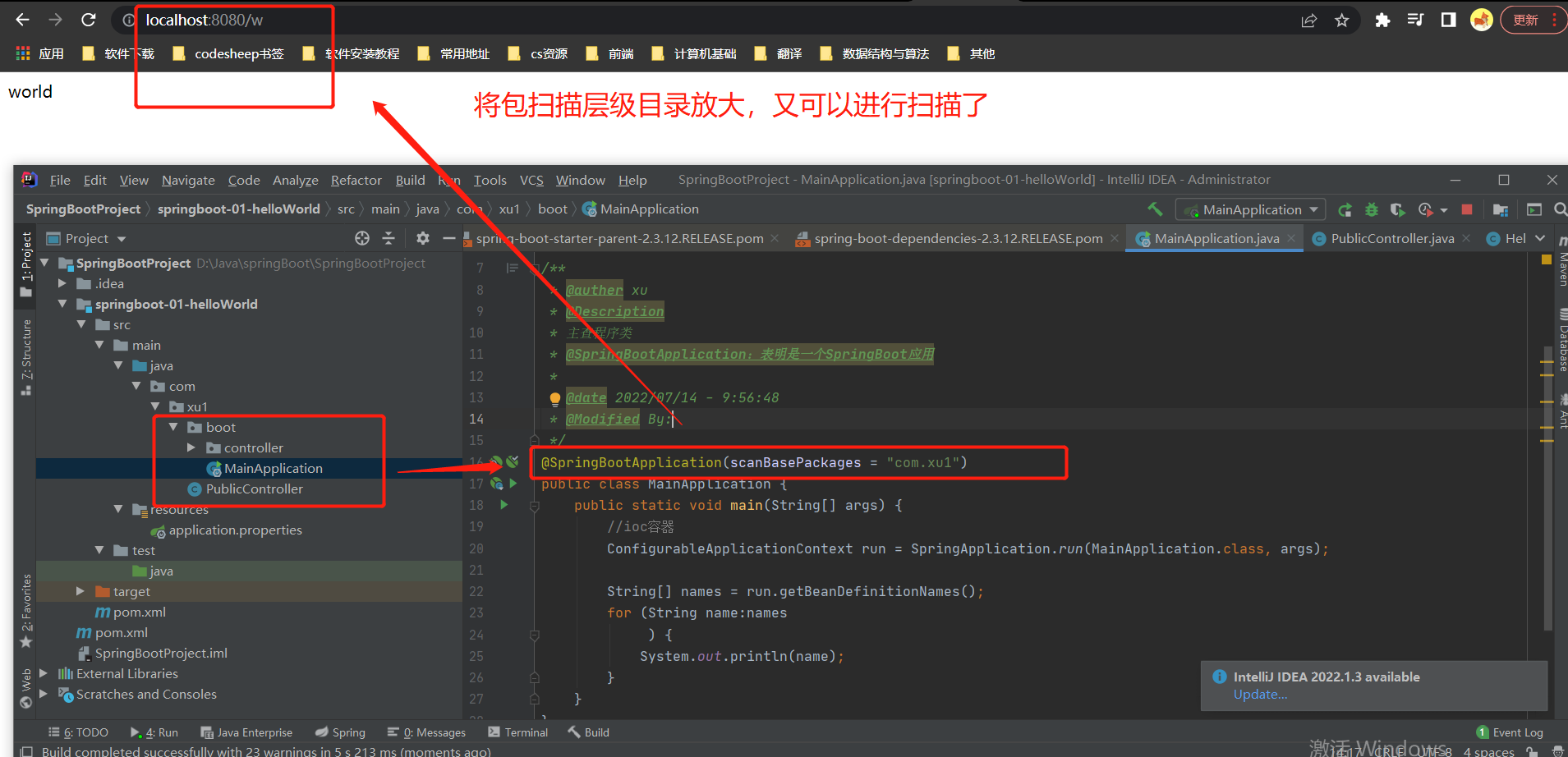The height and width of the screenshot is (757, 1568).
Task: Click the 4 spaces indent status entry
Action: pos(1488,751)
